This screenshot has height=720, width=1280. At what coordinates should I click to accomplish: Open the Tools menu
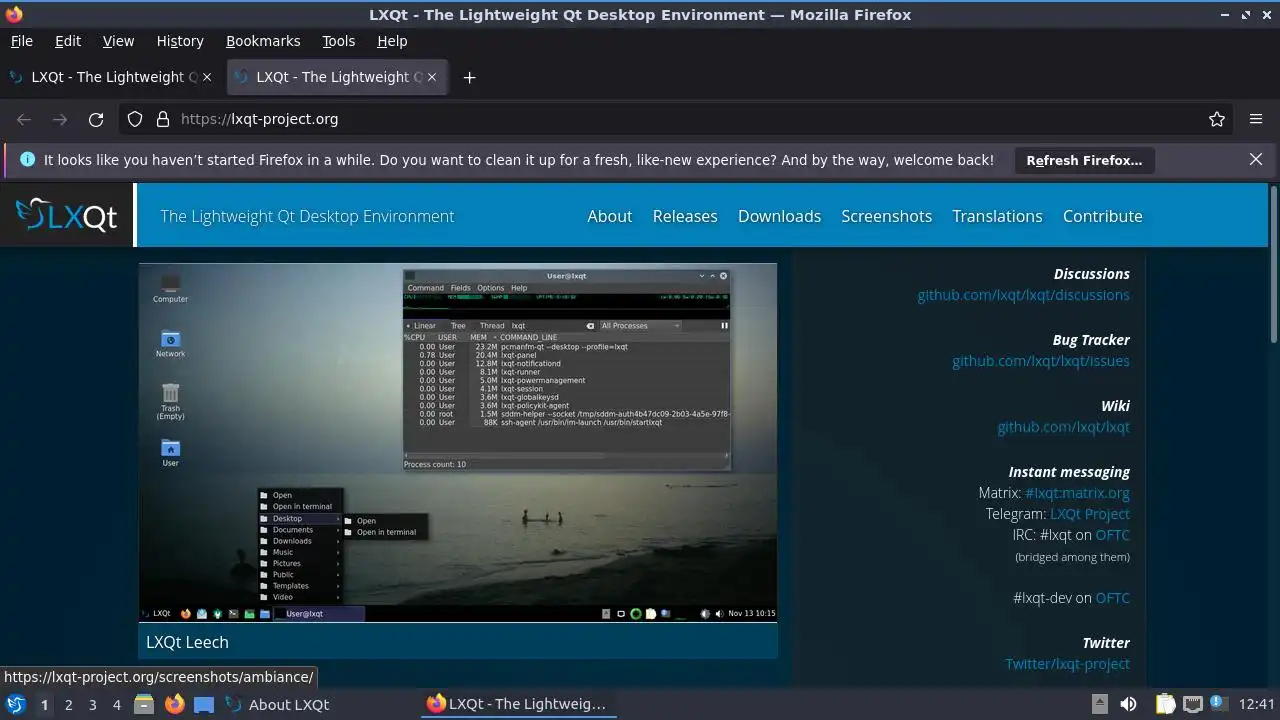[x=338, y=41]
